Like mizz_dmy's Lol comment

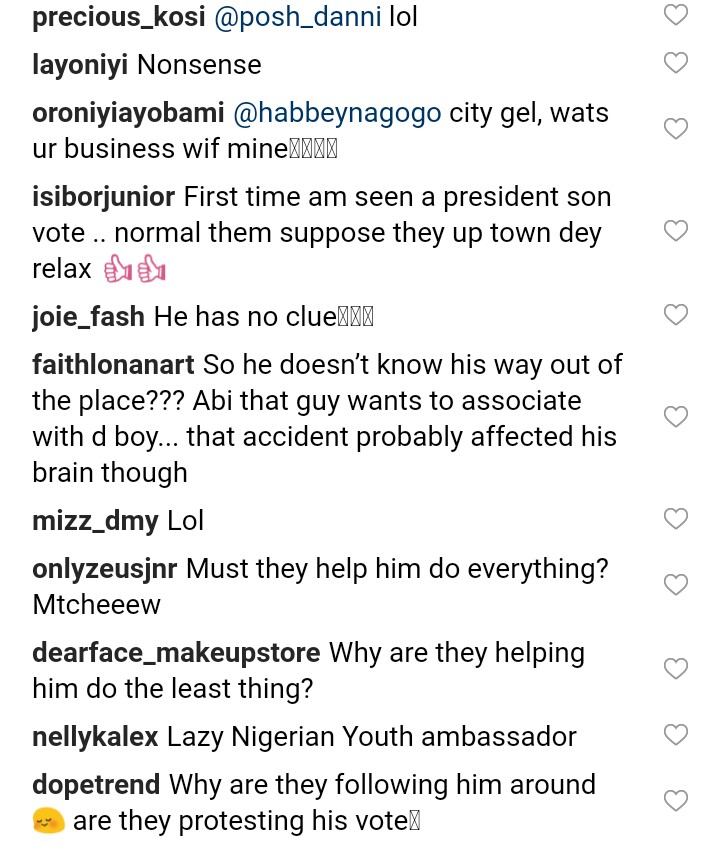tap(676, 519)
